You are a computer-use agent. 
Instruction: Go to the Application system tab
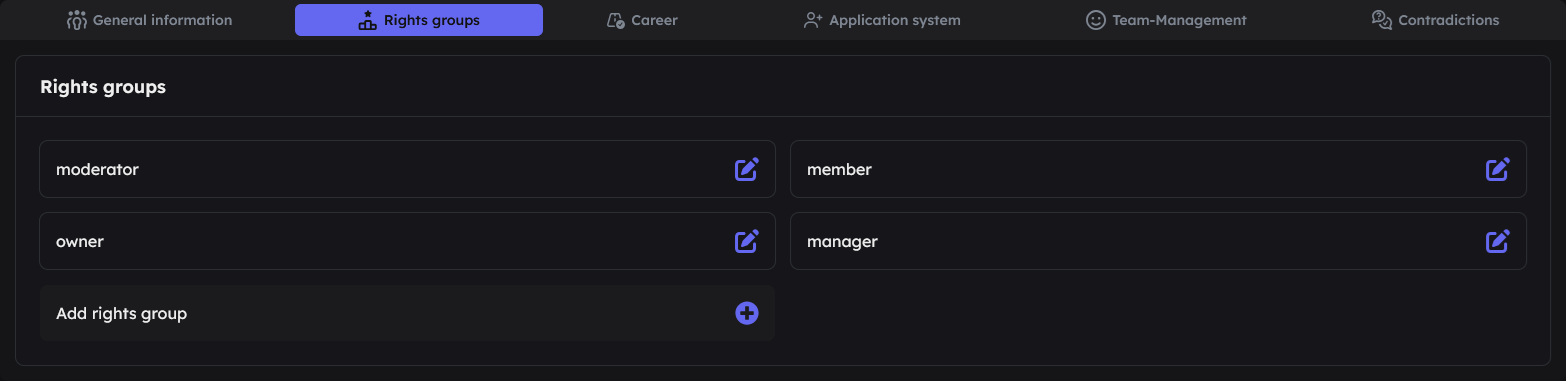[882, 20]
